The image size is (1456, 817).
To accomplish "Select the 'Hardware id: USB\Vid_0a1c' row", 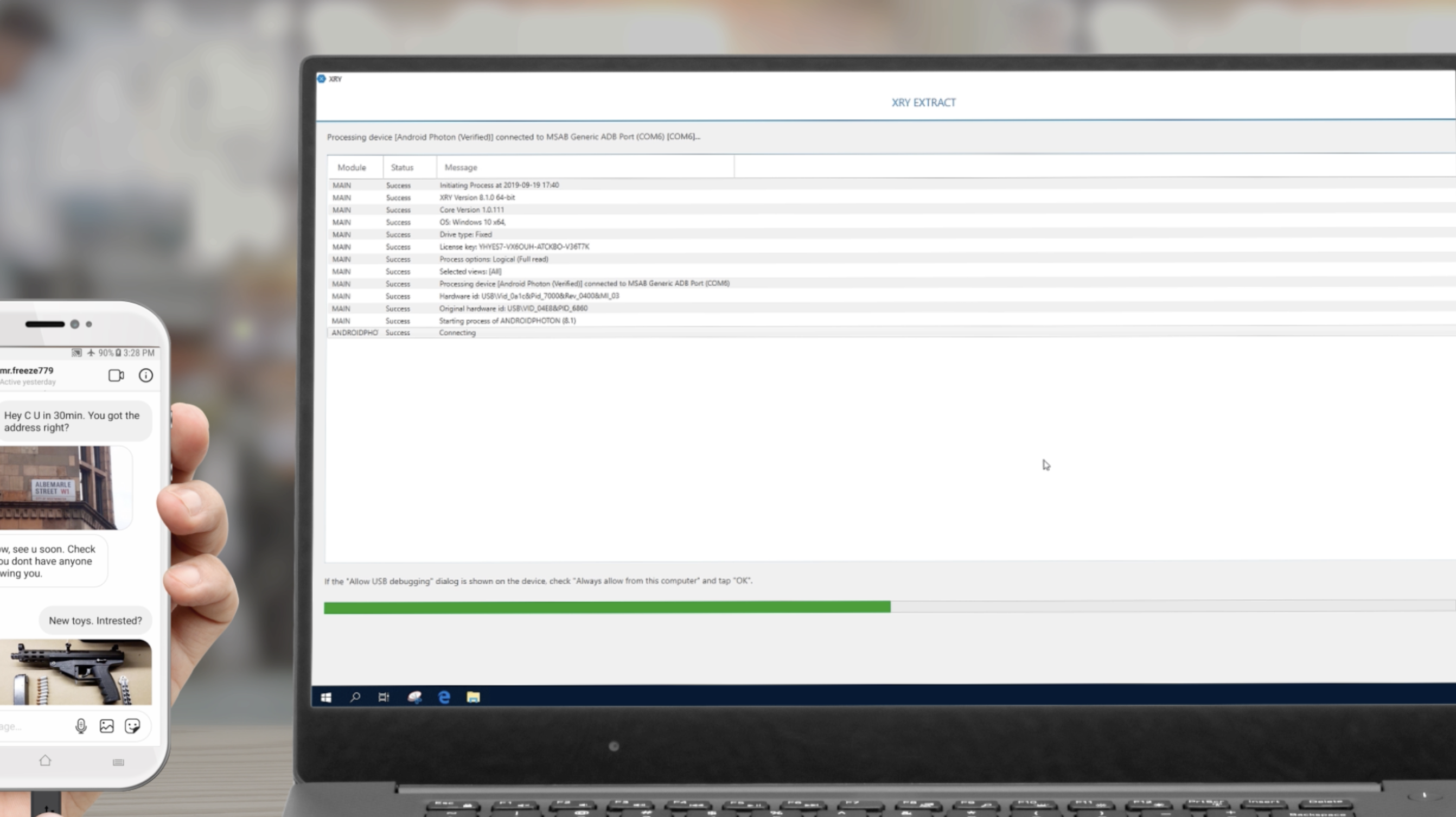I will pyautogui.click(x=891, y=296).
